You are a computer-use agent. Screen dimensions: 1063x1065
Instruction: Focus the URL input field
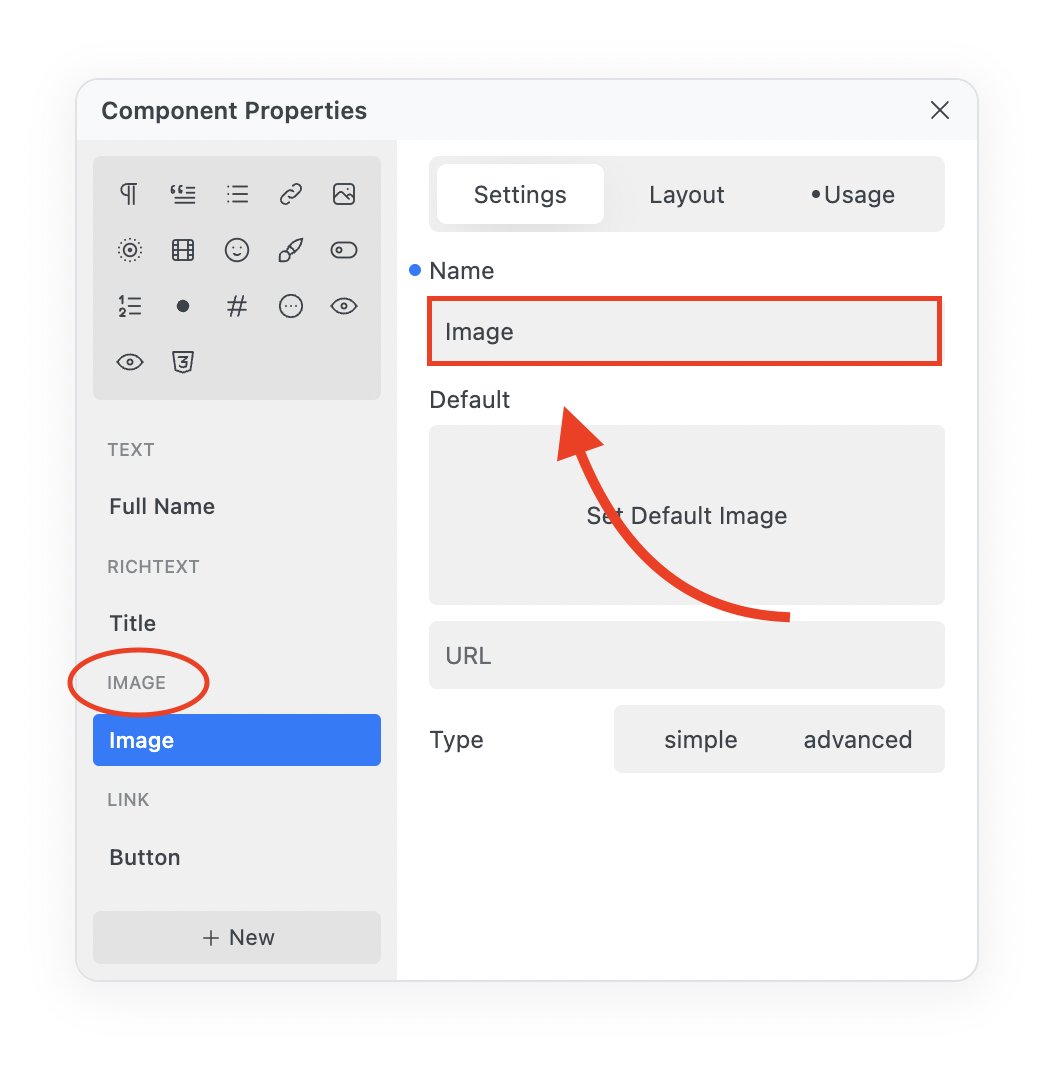point(687,656)
